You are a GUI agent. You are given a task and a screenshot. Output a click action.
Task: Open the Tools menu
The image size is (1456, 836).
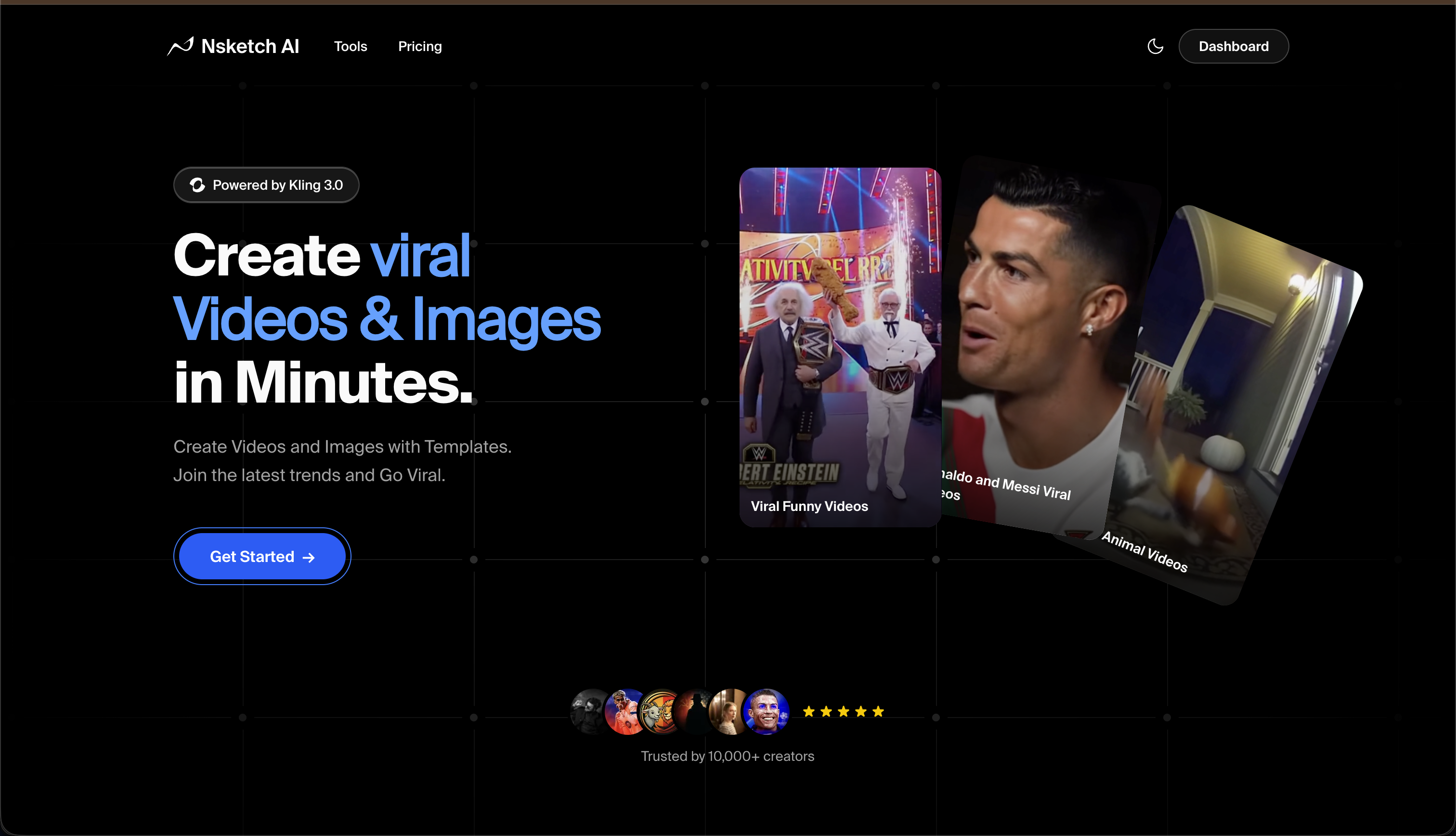coord(350,47)
